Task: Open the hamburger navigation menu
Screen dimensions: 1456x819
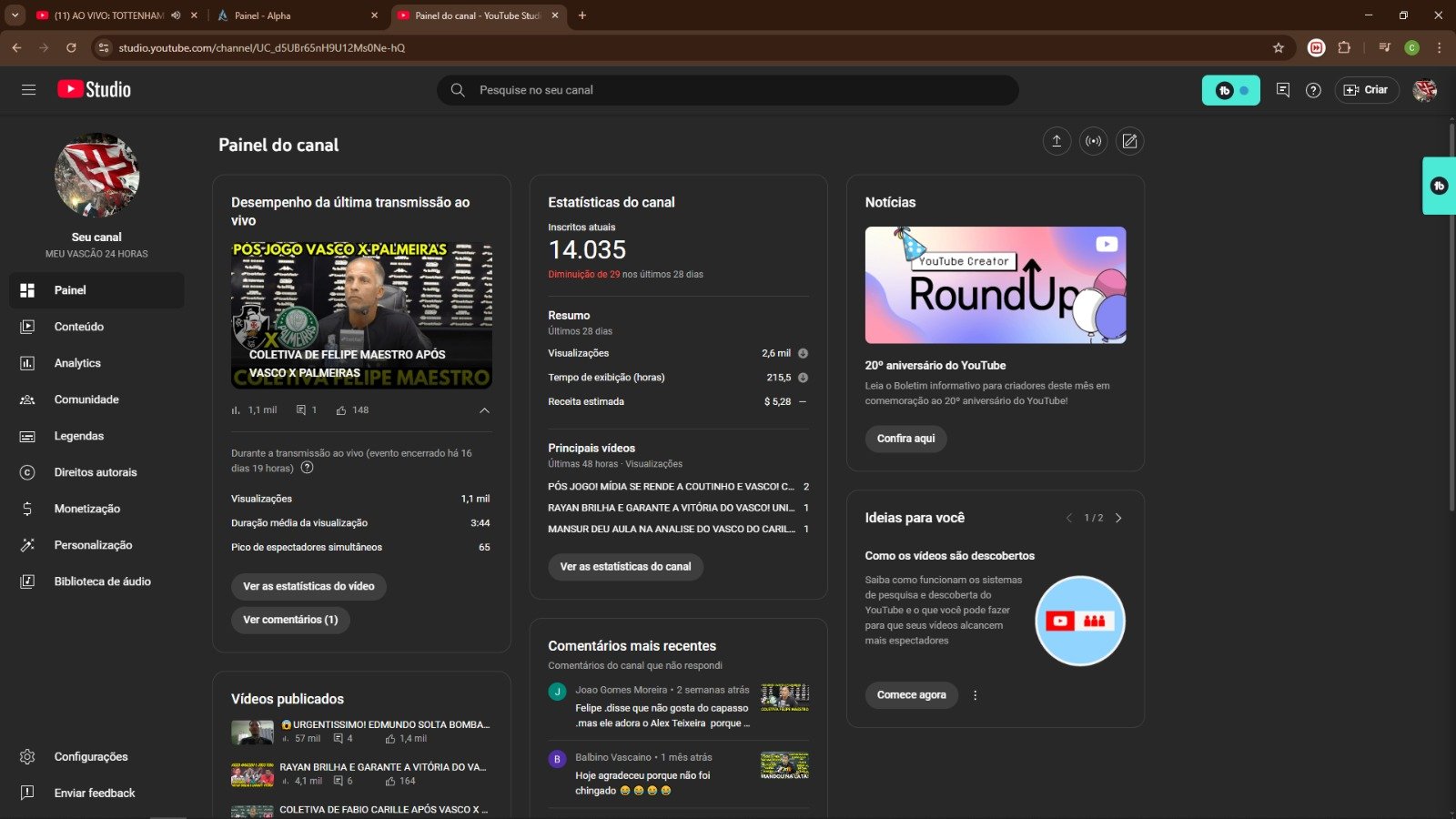Action: tap(28, 89)
